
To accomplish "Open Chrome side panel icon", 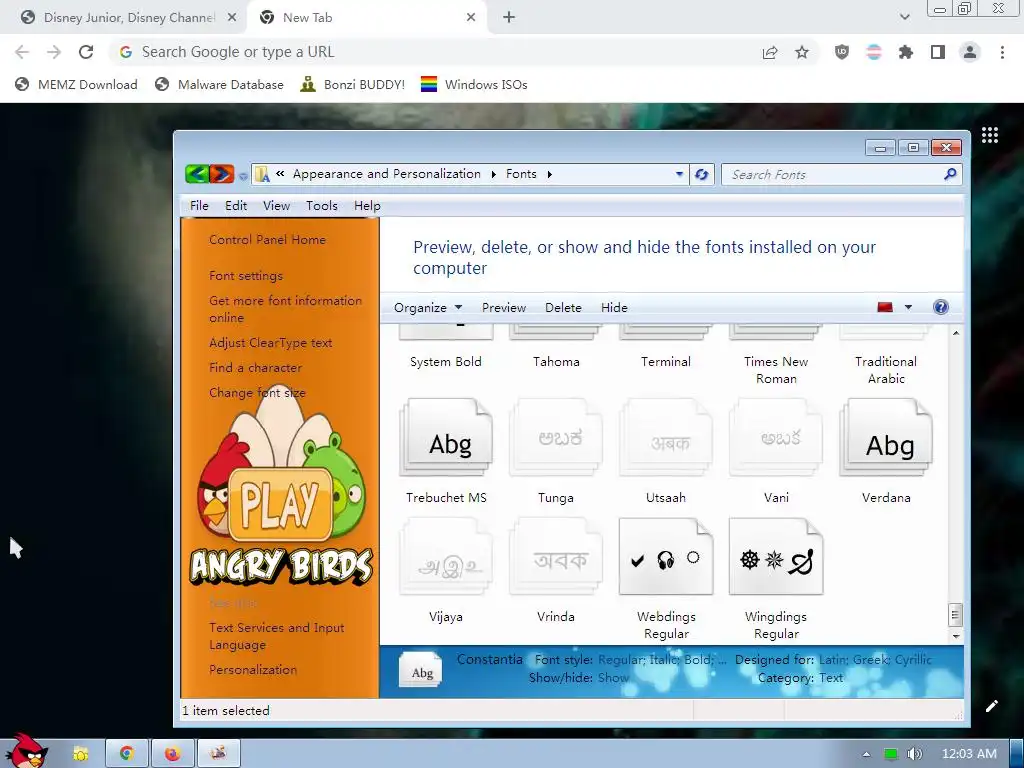I will [938, 52].
